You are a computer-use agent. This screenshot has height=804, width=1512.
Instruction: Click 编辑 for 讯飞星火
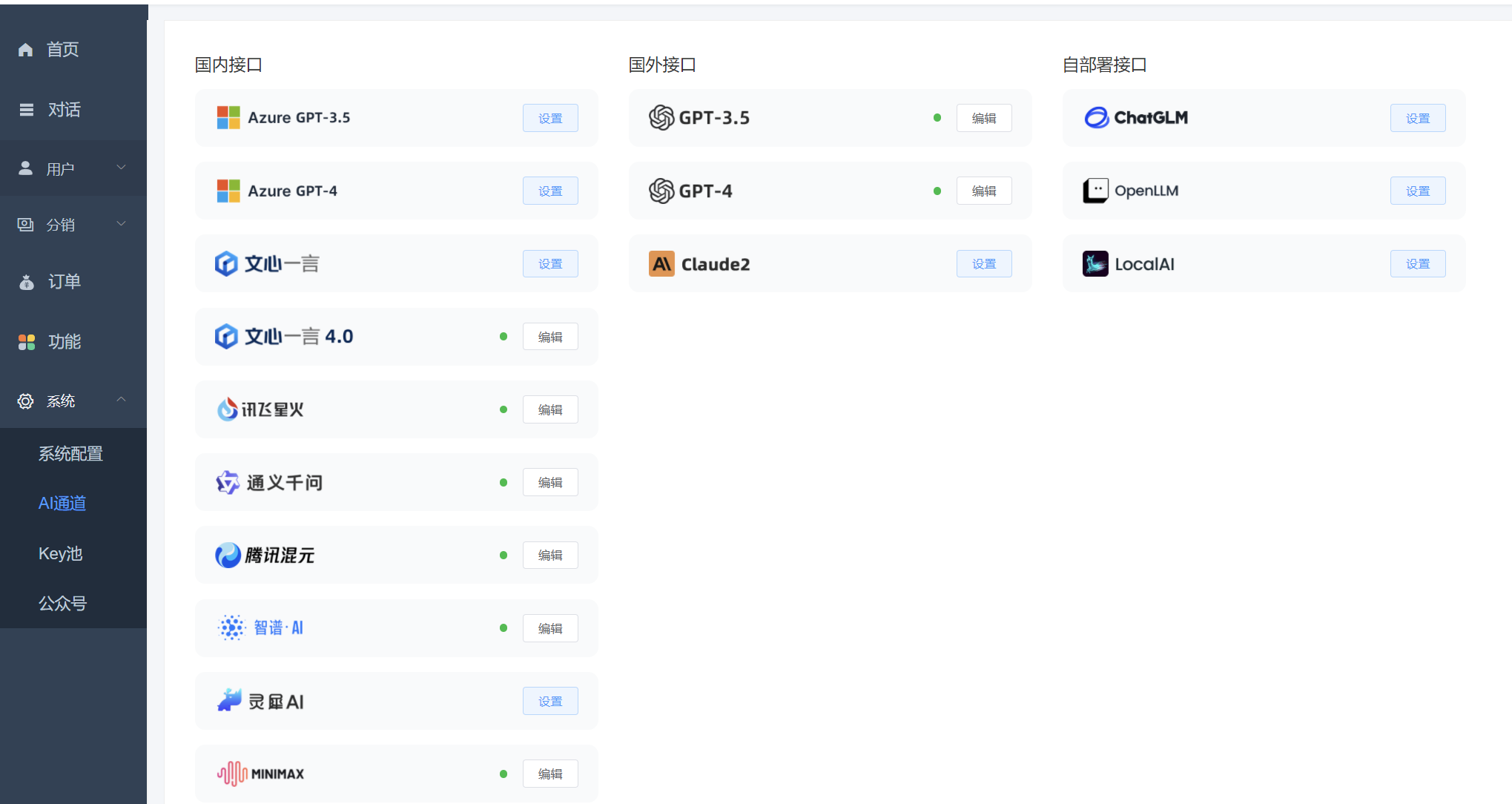pyautogui.click(x=550, y=409)
